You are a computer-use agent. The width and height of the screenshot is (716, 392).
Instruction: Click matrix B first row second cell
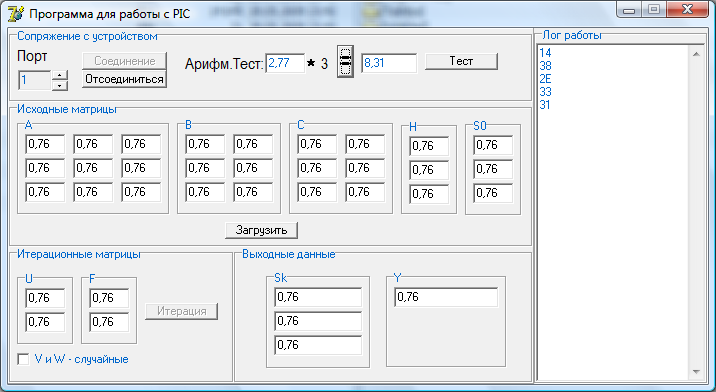click(x=253, y=144)
